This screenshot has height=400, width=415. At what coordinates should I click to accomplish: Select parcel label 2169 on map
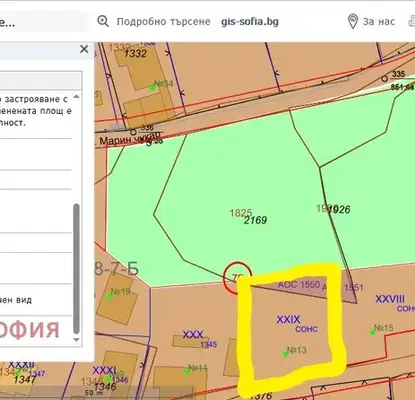(x=255, y=220)
